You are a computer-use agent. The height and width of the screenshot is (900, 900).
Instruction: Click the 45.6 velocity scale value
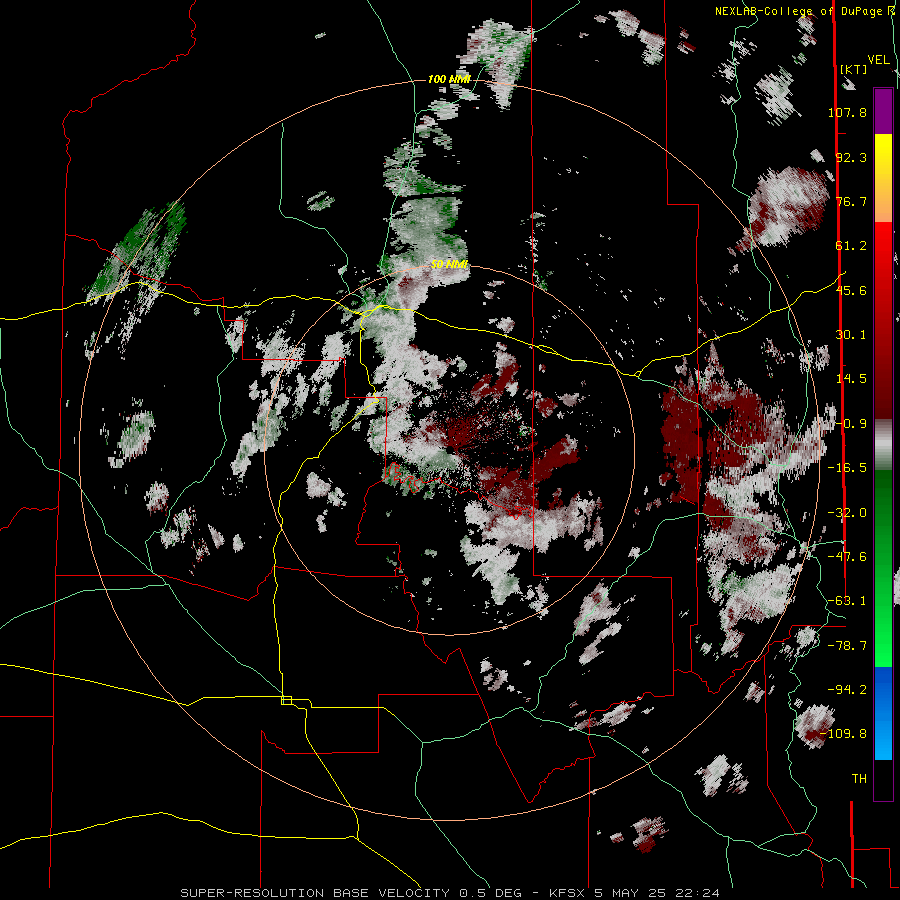(x=851, y=290)
